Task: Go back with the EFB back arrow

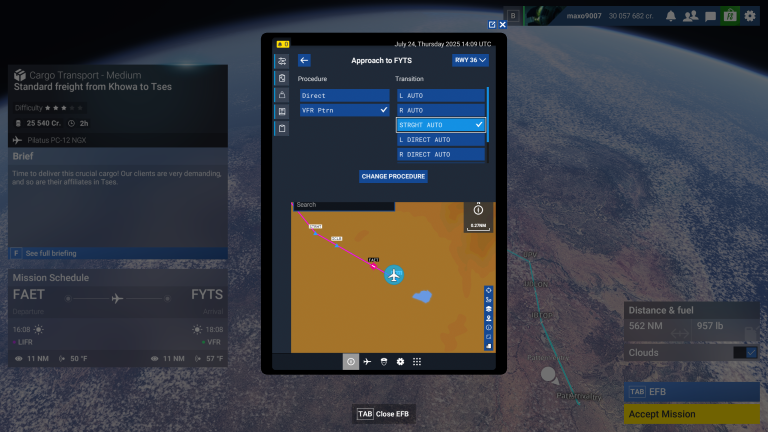Action: (304, 60)
